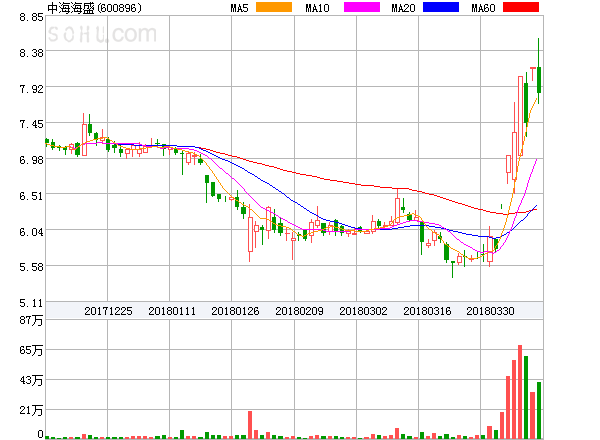
Task: Click the 6.04 price axis label
Action: [x=31, y=232]
